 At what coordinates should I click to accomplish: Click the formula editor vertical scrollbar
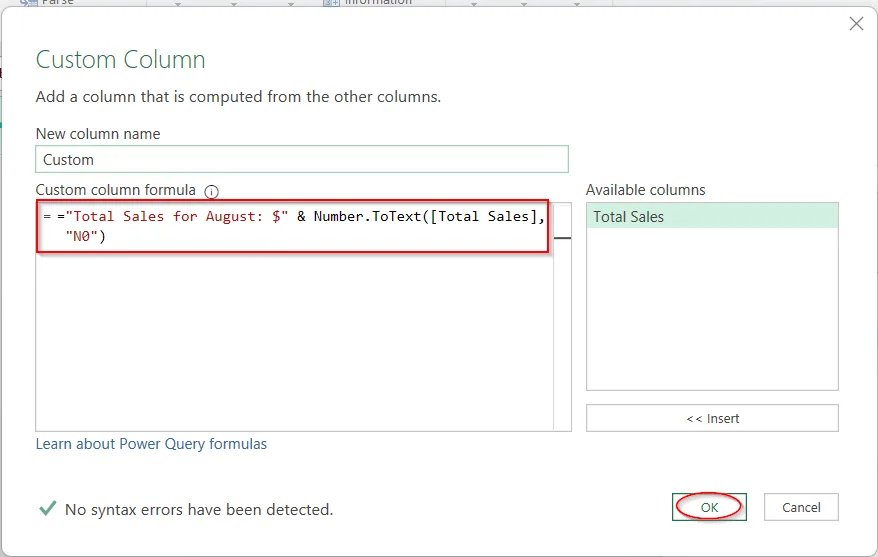562,316
